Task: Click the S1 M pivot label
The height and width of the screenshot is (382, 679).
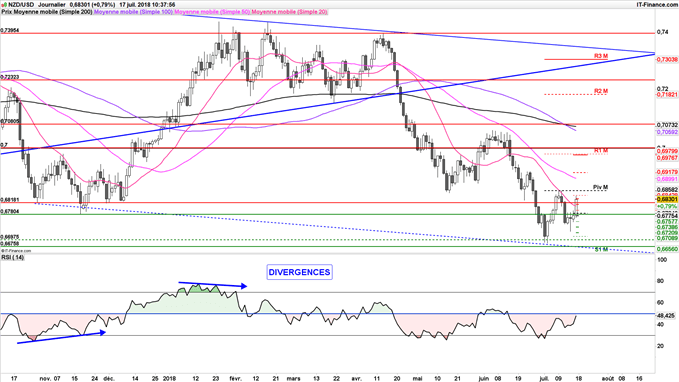Action: 601,249
